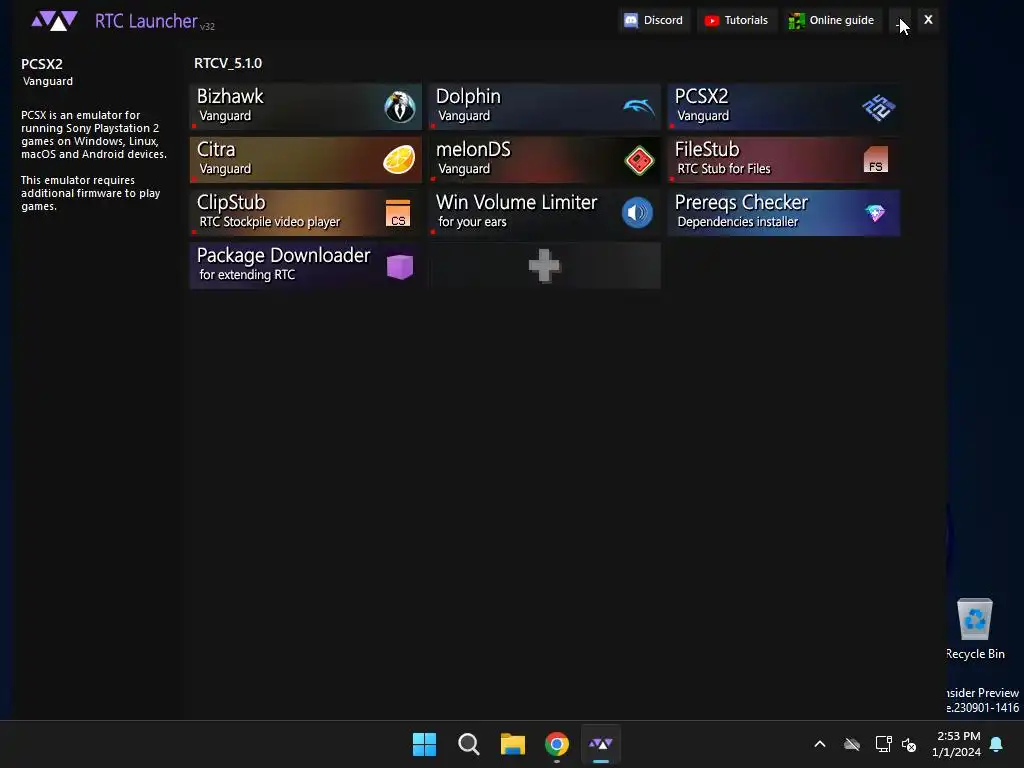Click the Package Downloader purple cube icon
Viewport: 1024px width, 768px height.
(x=400, y=266)
